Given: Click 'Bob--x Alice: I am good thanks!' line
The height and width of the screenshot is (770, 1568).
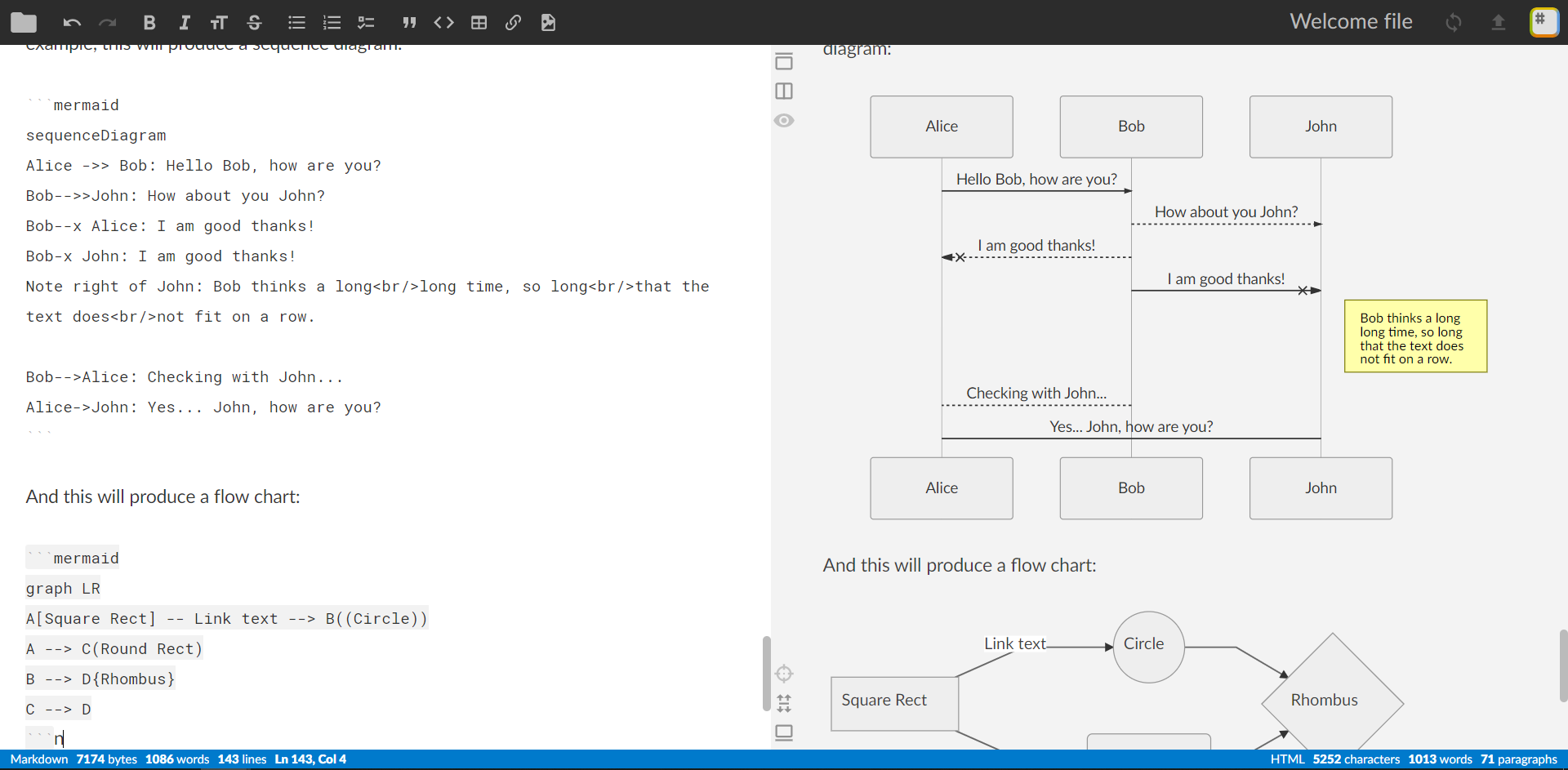Looking at the screenshot, I should 170,226.
